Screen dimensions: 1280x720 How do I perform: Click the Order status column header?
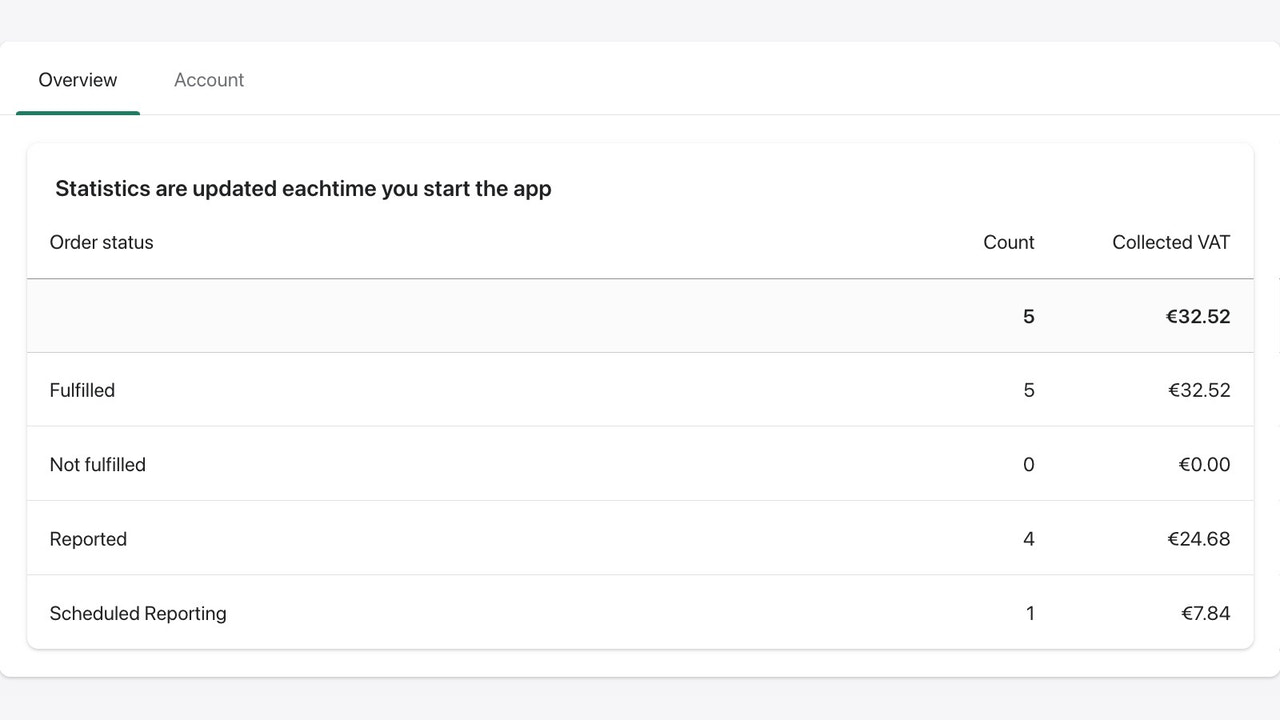pos(101,242)
